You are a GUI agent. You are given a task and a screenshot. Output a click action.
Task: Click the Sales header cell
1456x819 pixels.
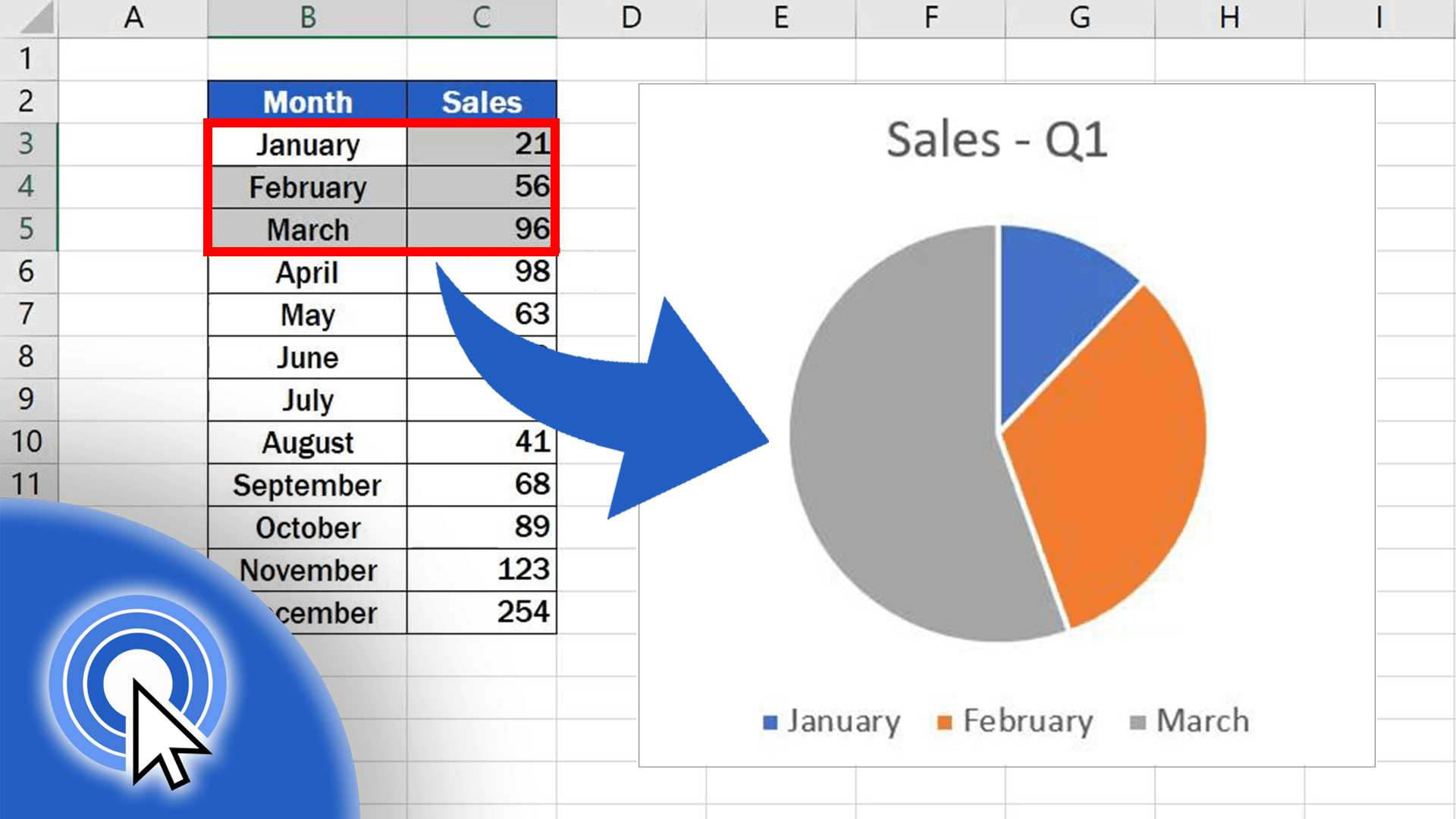coord(482,102)
